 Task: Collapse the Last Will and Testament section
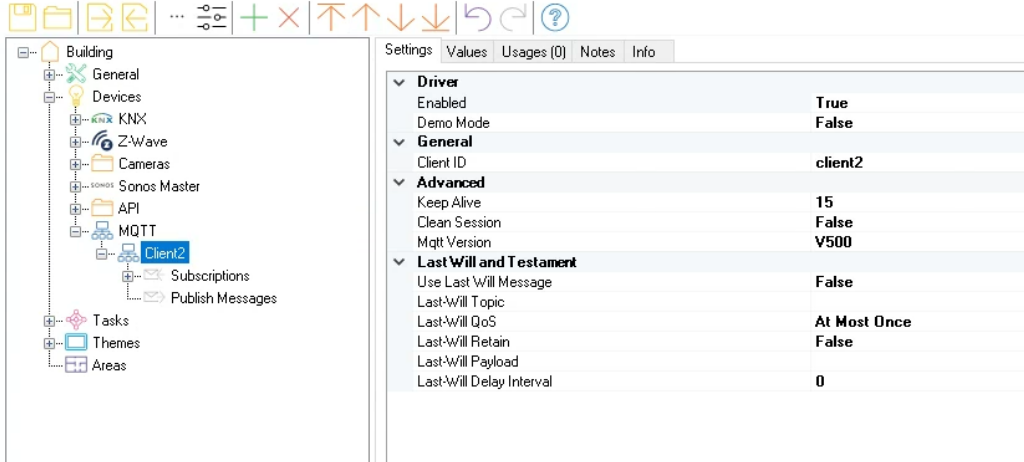coord(399,262)
